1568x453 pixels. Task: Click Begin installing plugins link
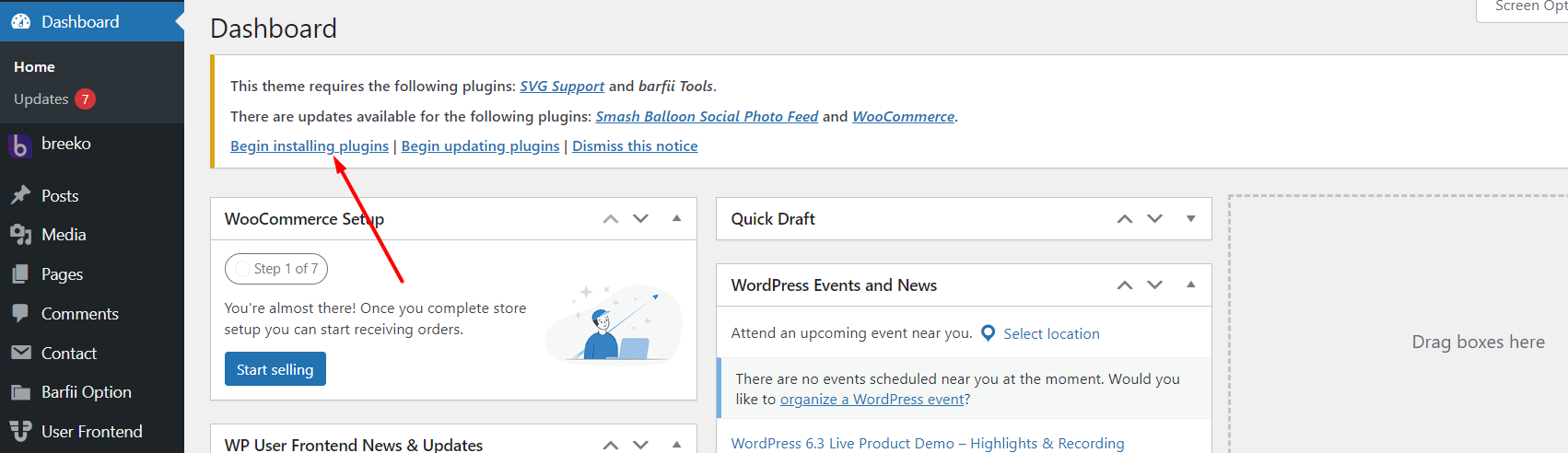pyautogui.click(x=309, y=145)
